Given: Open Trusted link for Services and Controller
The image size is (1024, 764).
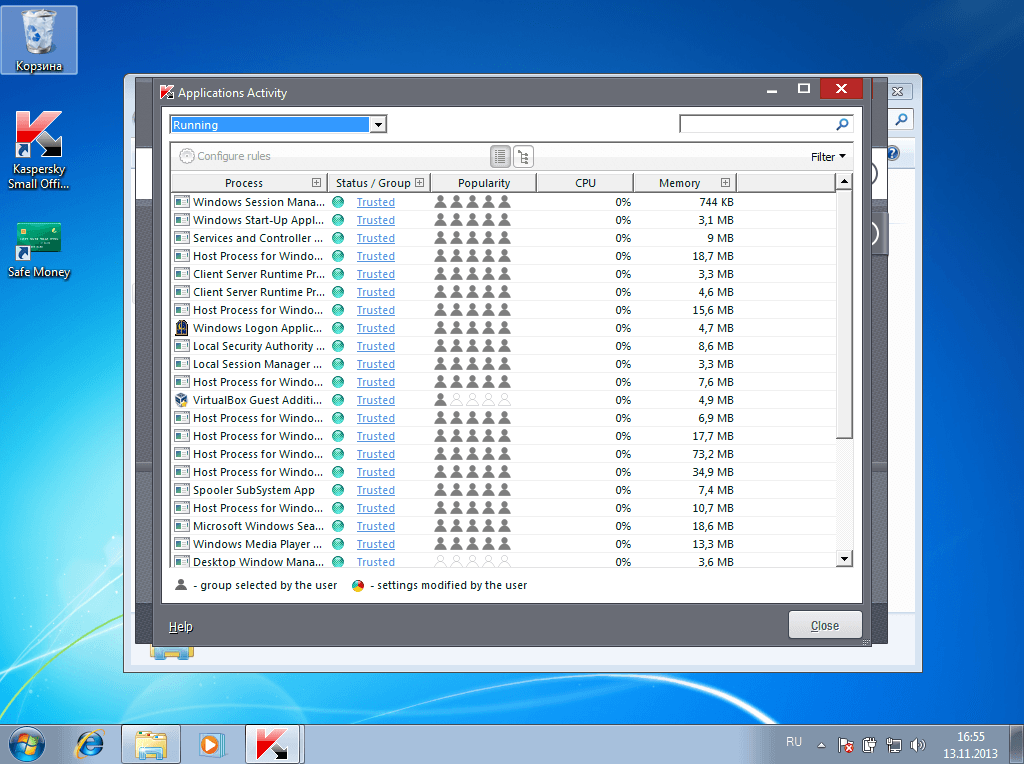Looking at the screenshot, I should tap(376, 238).
